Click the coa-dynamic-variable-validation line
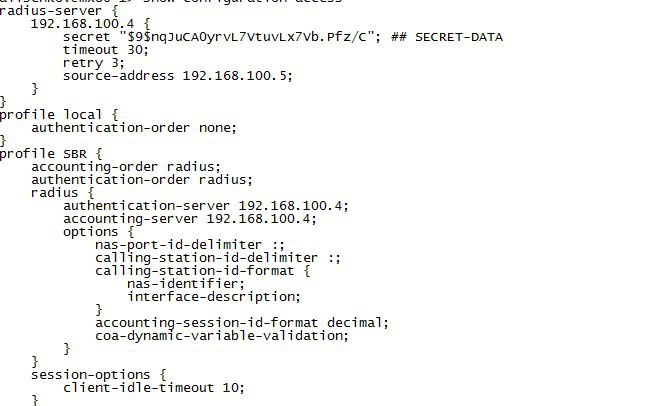 222,336
